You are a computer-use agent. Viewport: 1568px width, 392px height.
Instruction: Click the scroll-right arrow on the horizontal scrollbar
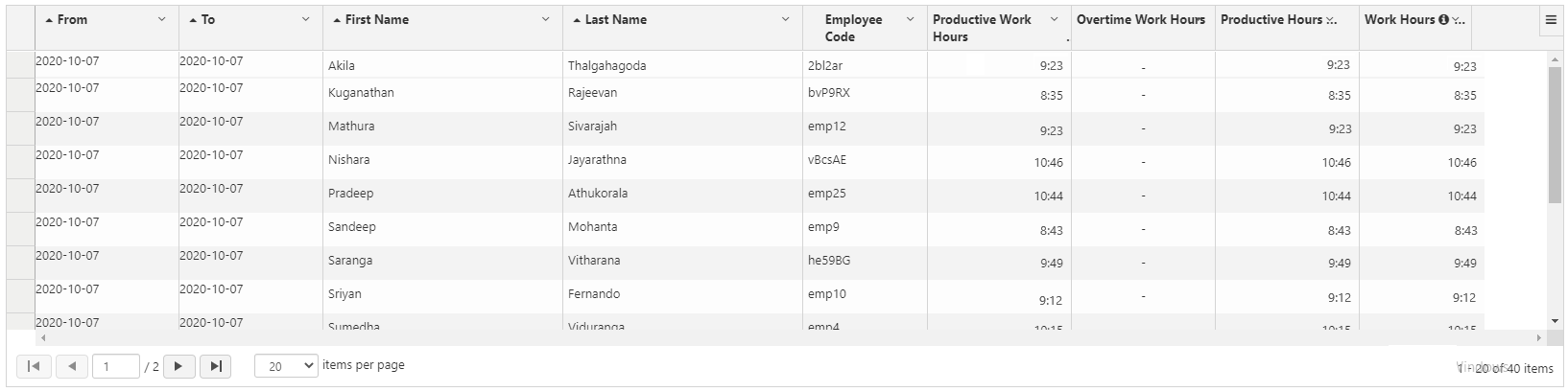[x=1540, y=338]
